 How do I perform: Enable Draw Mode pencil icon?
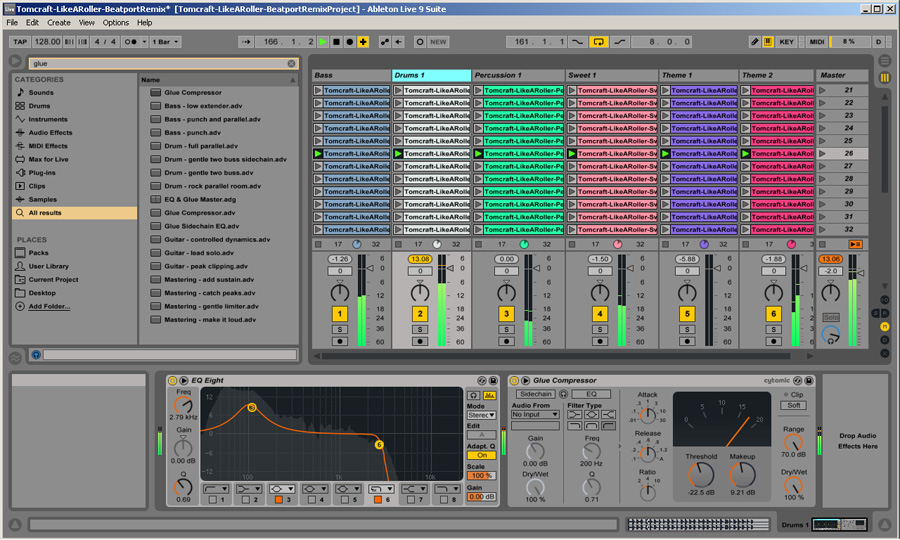click(755, 42)
